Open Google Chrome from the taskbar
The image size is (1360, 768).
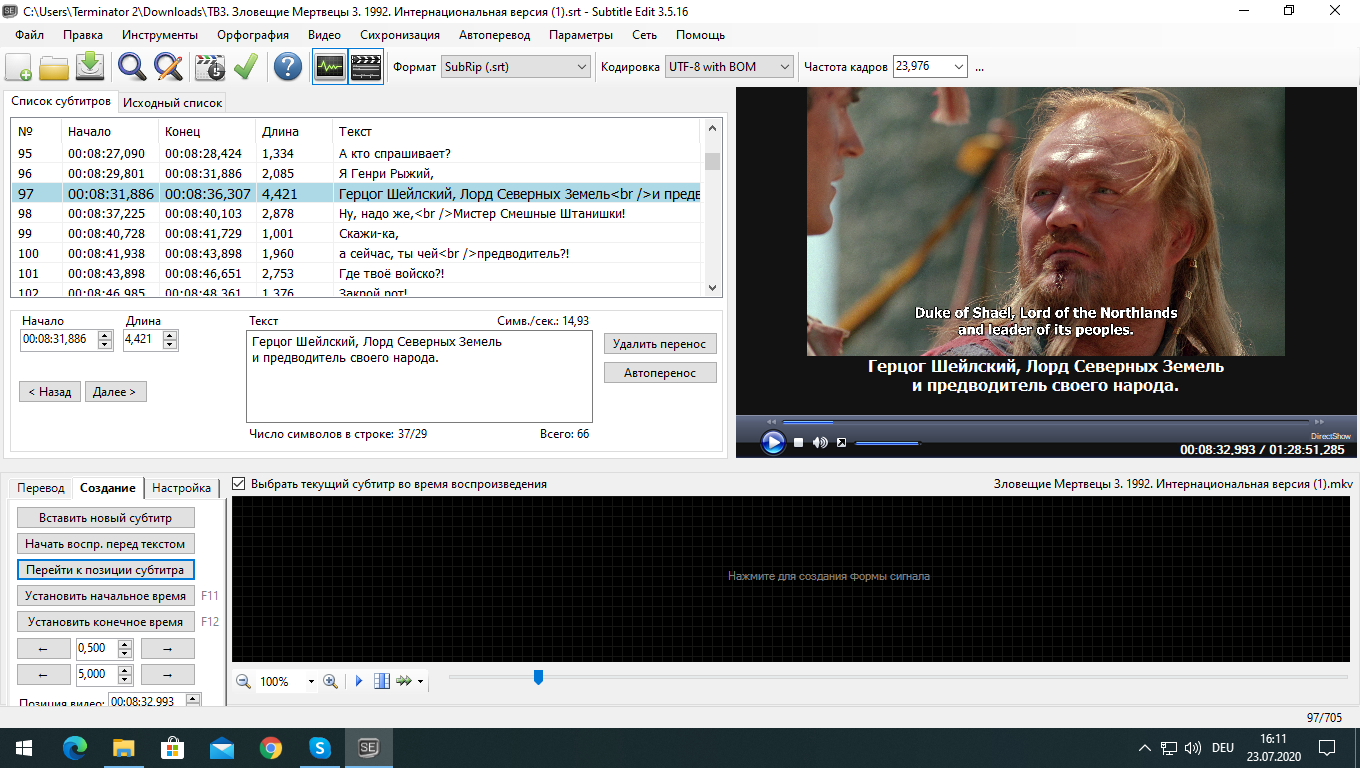271,747
